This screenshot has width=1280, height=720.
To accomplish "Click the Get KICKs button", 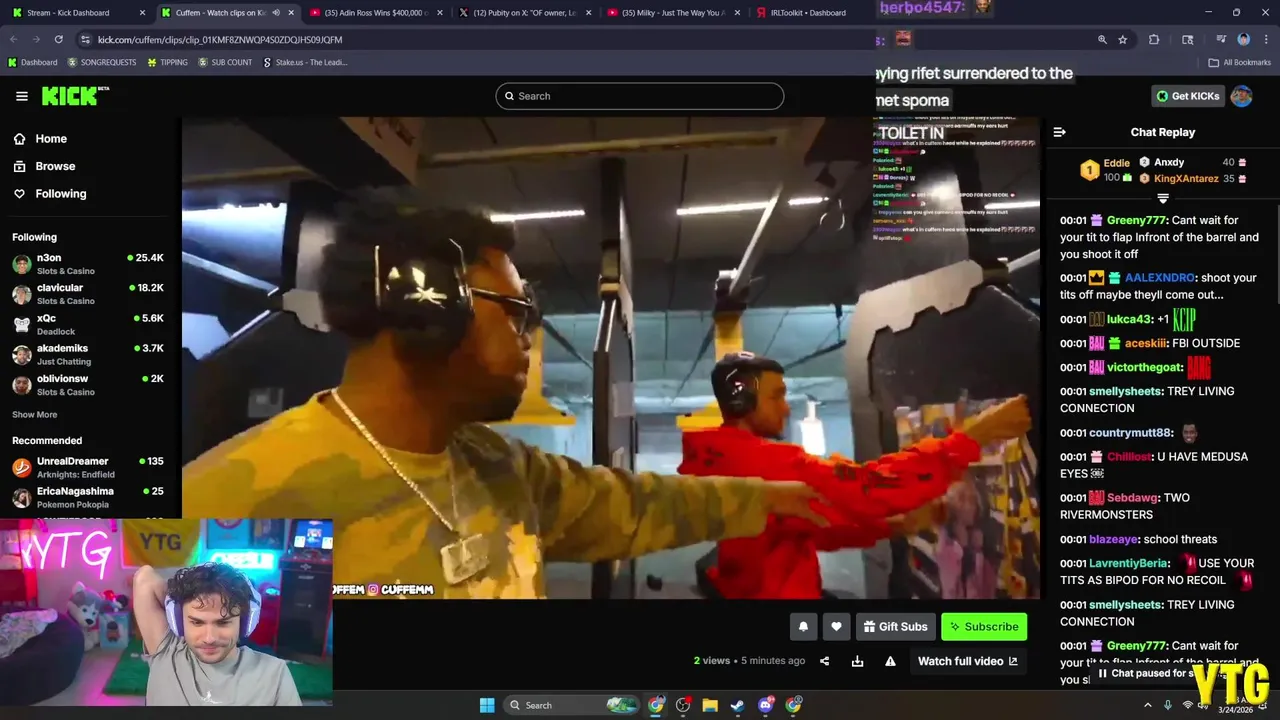I will 1188,96.
